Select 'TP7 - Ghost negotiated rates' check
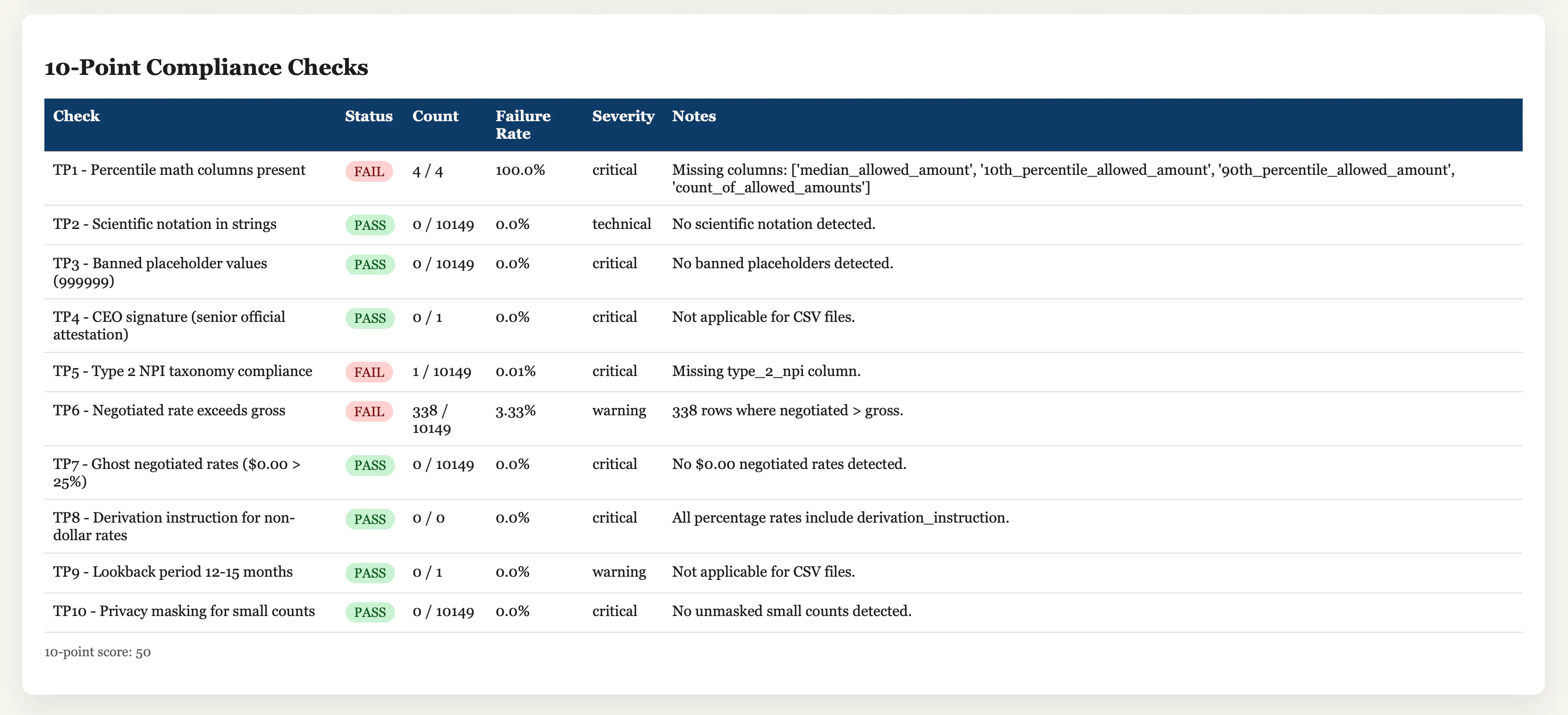This screenshot has height=715, width=1568. pos(177,473)
